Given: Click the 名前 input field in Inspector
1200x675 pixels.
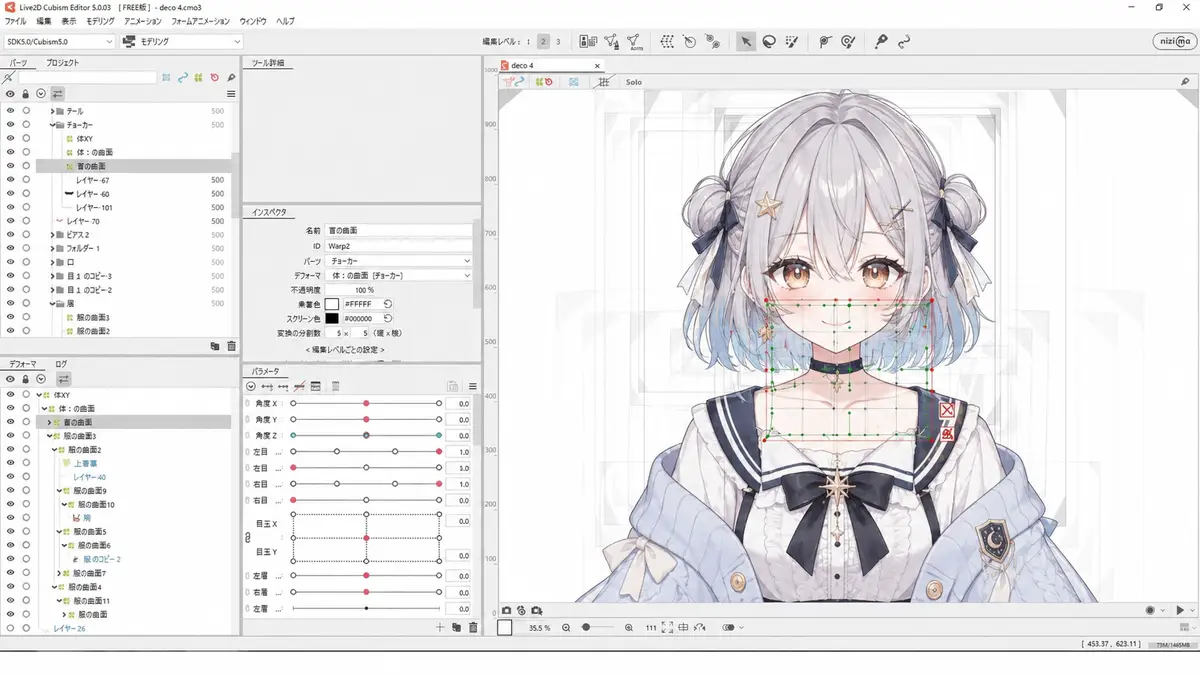Looking at the screenshot, I should tap(398, 230).
